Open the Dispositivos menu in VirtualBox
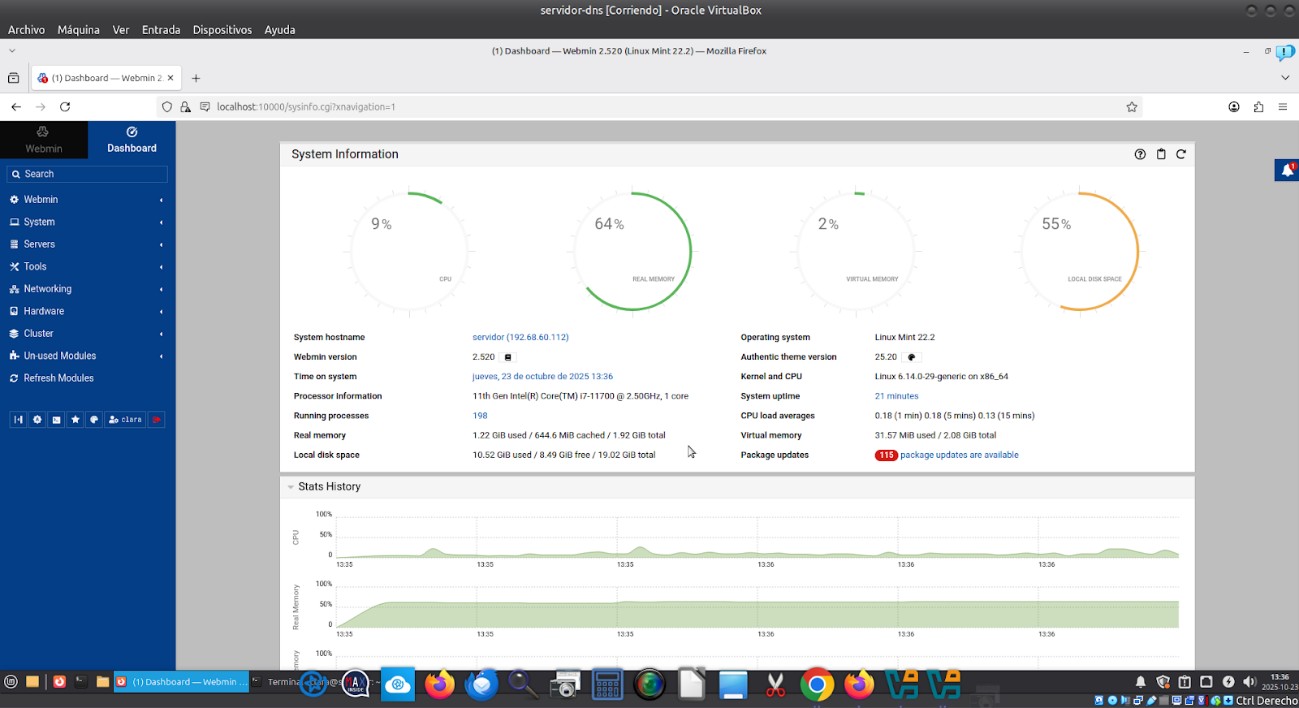The height and width of the screenshot is (708, 1299). pos(222,30)
